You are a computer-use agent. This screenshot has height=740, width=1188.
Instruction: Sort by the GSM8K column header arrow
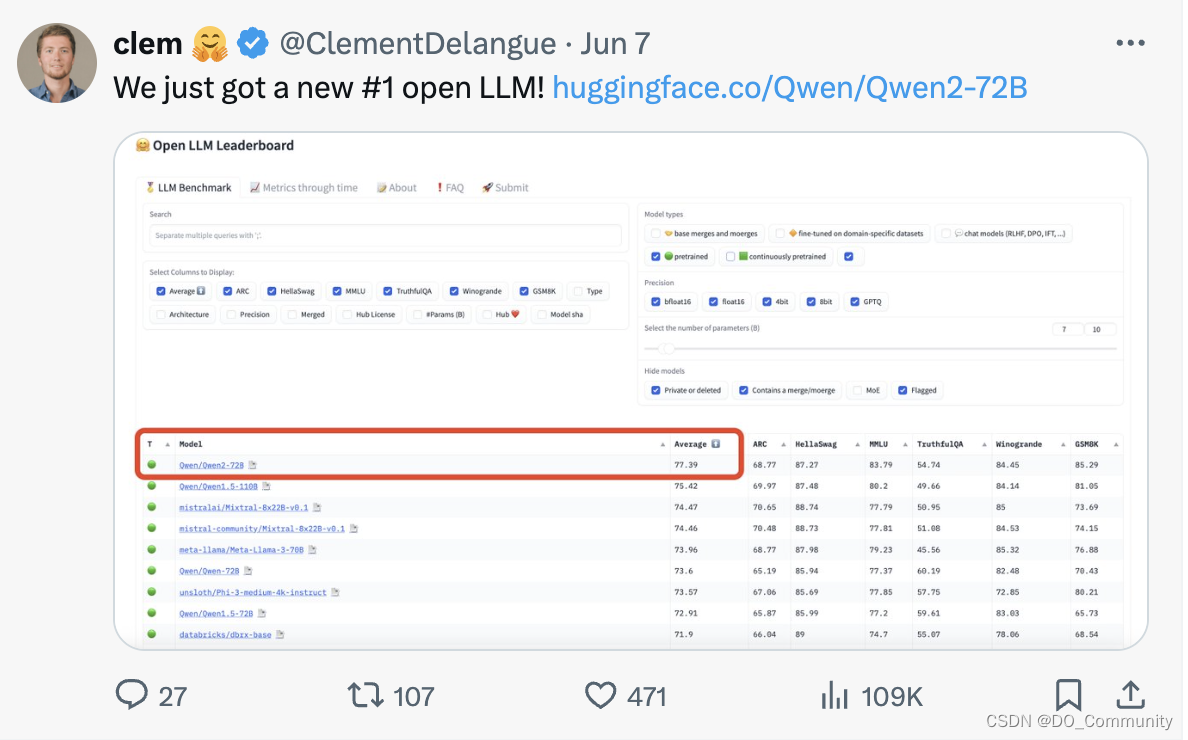tap(1116, 445)
